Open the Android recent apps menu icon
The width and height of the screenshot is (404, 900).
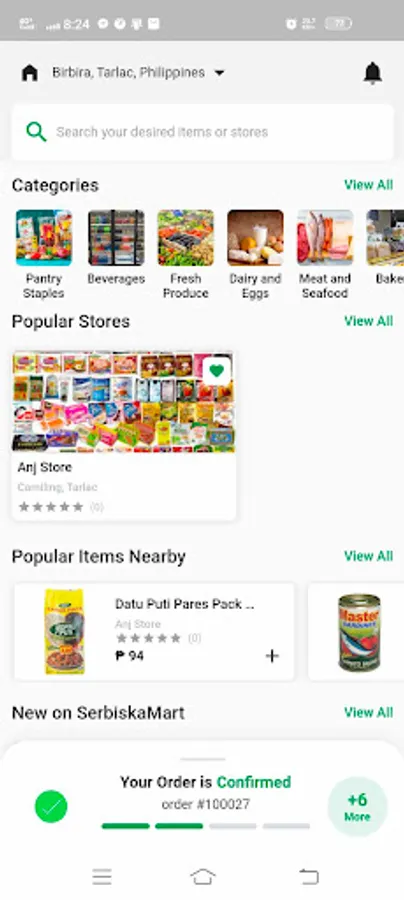102,876
